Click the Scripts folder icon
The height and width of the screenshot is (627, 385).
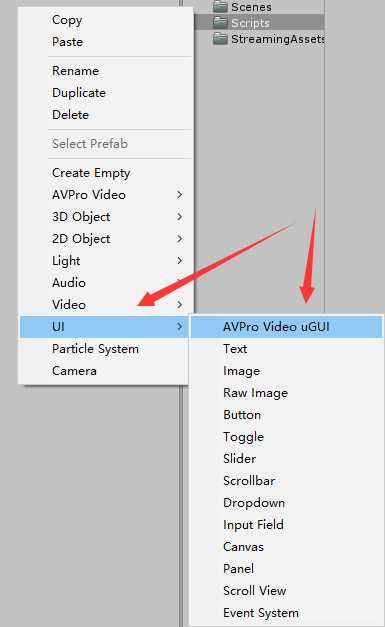(220, 22)
